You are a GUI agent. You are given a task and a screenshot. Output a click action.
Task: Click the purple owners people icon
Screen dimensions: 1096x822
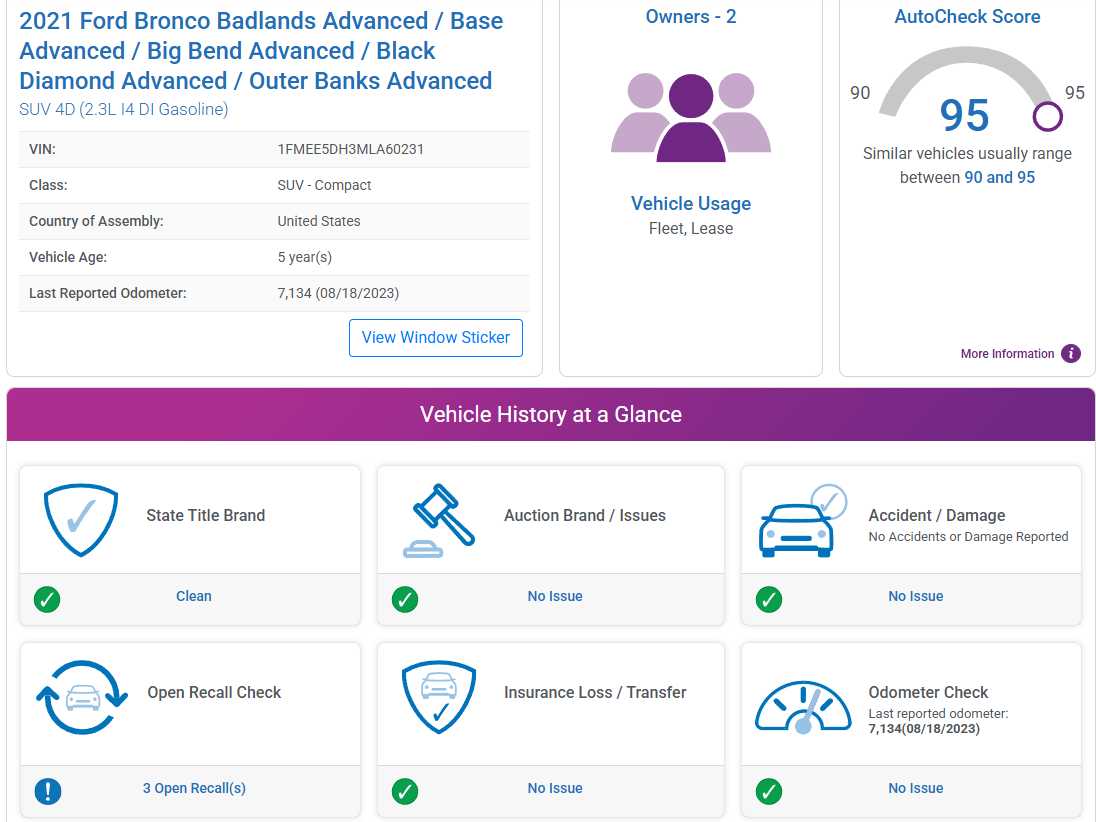[x=690, y=117]
